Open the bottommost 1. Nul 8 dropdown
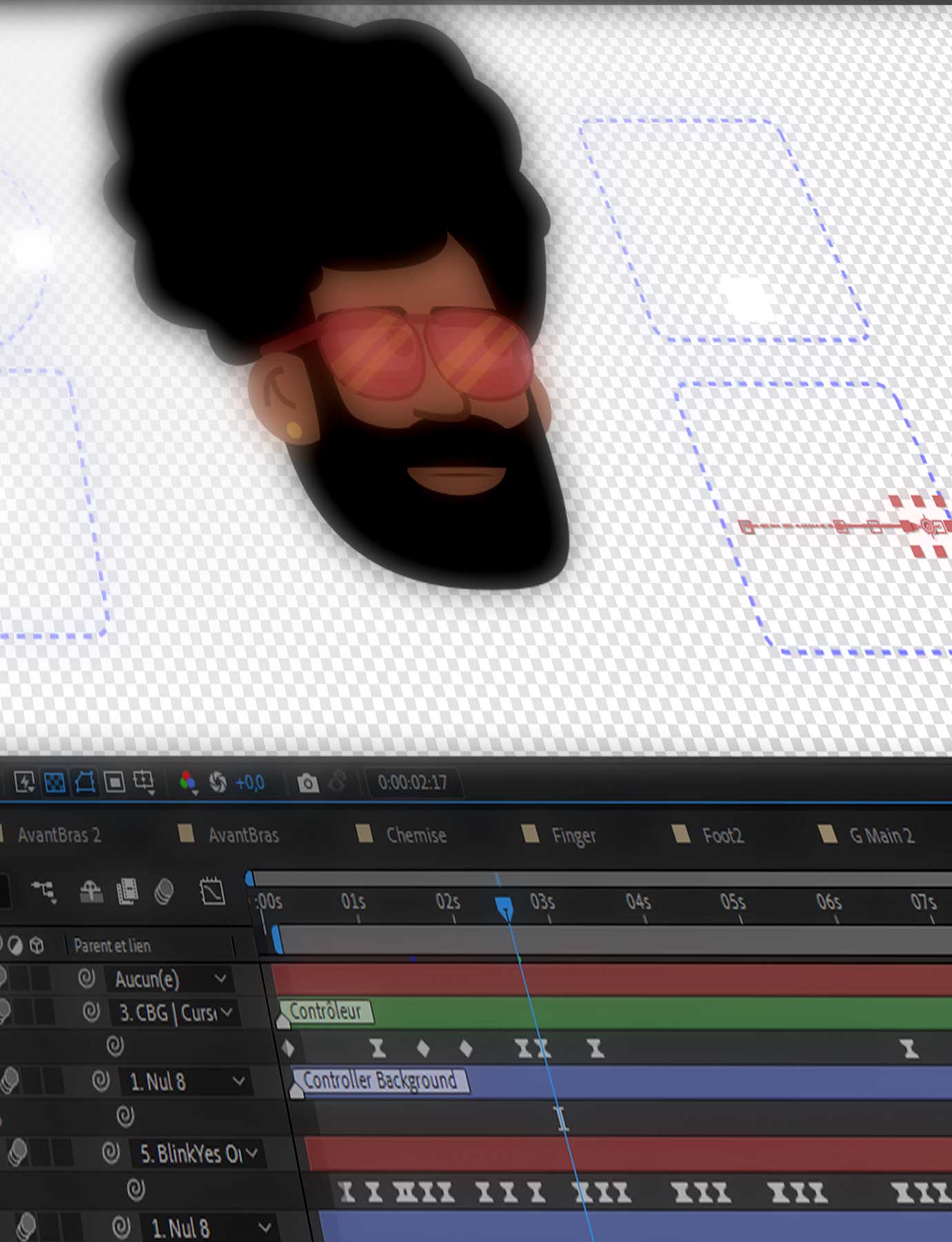 (210, 1228)
